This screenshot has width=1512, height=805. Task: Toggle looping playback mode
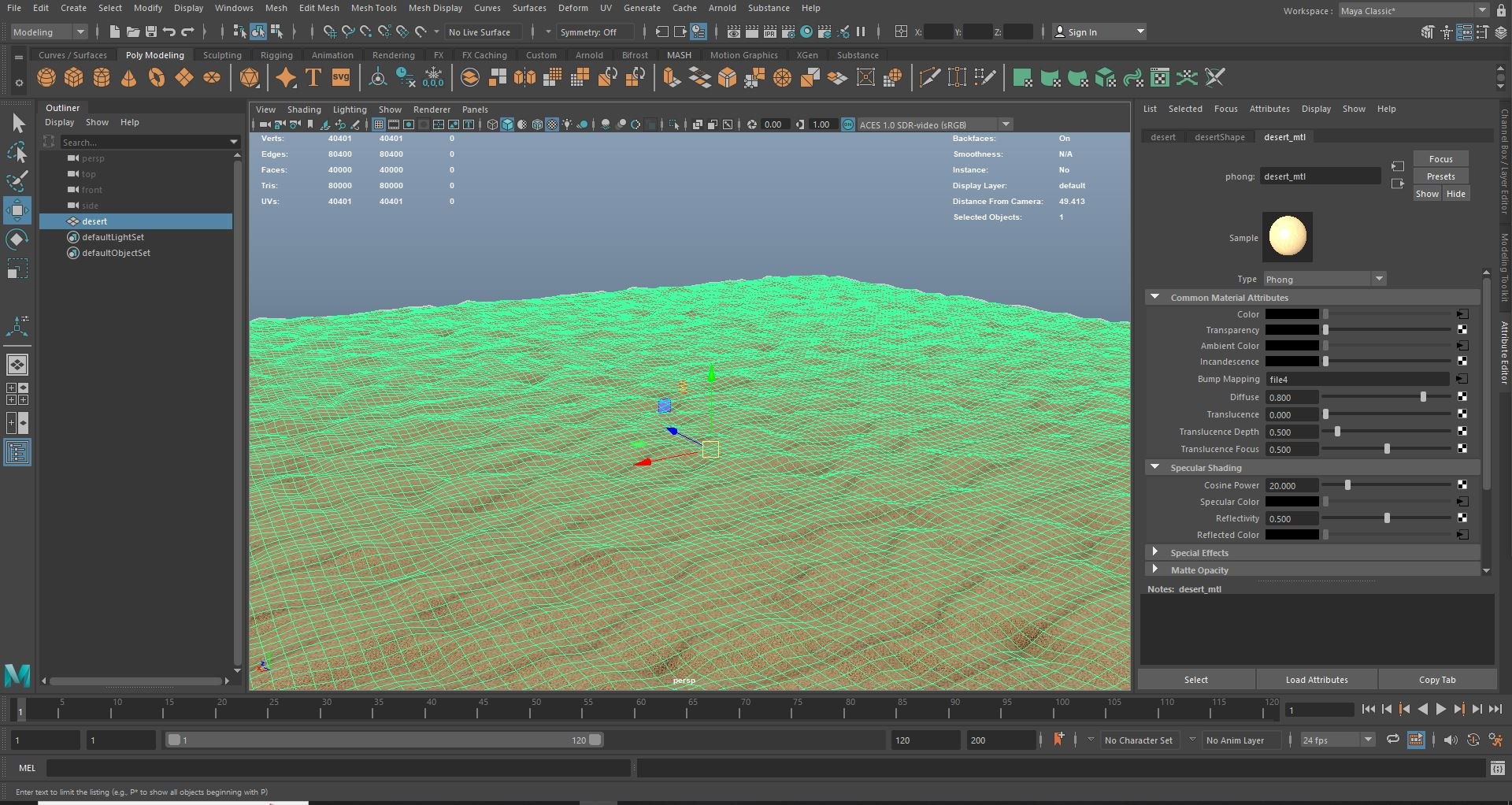click(1393, 740)
